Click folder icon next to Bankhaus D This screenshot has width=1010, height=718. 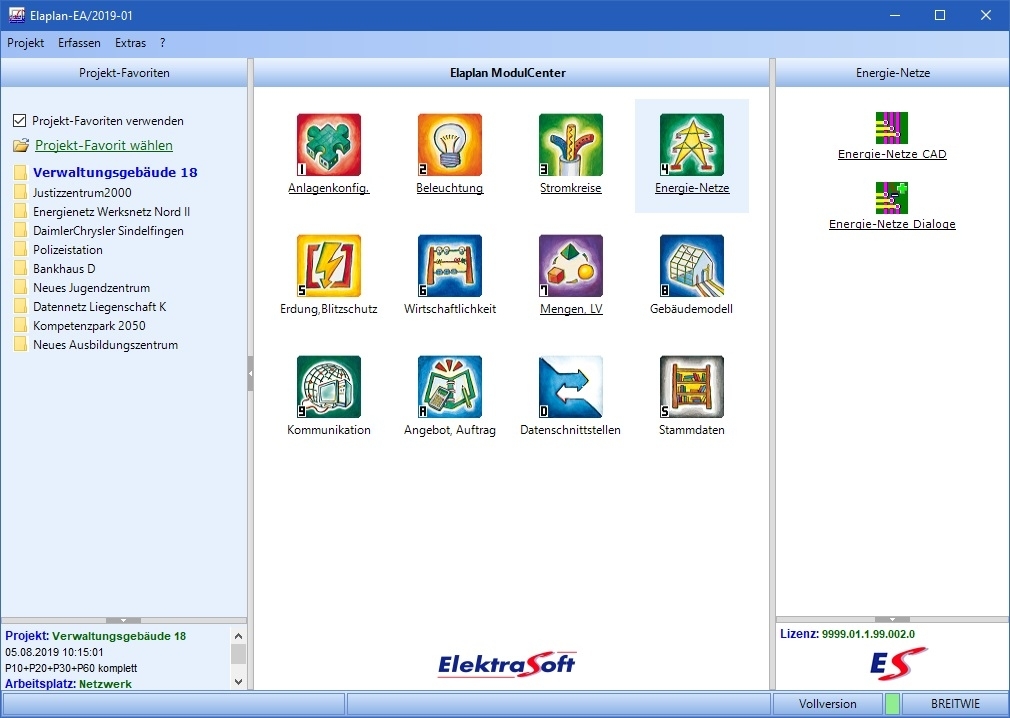(x=21, y=269)
